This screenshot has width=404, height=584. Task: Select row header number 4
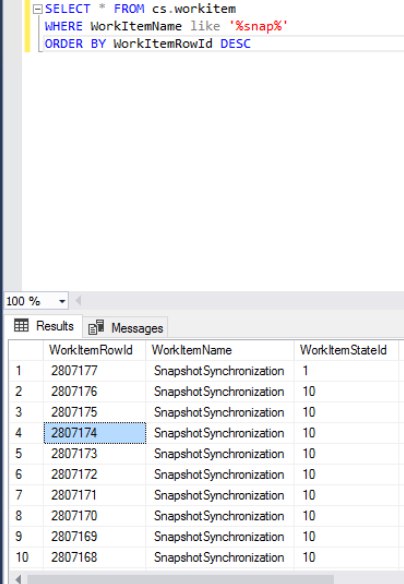pyautogui.click(x=26, y=433)
